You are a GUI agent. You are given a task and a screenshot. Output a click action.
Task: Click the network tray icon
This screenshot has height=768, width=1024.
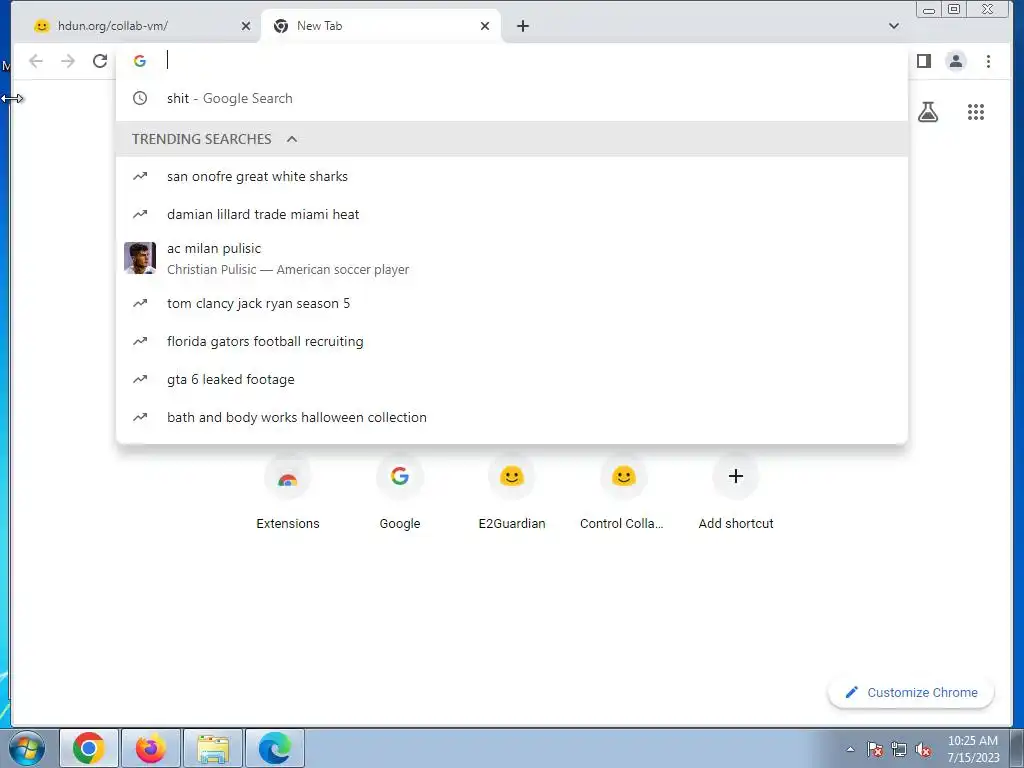click(899, 749)
